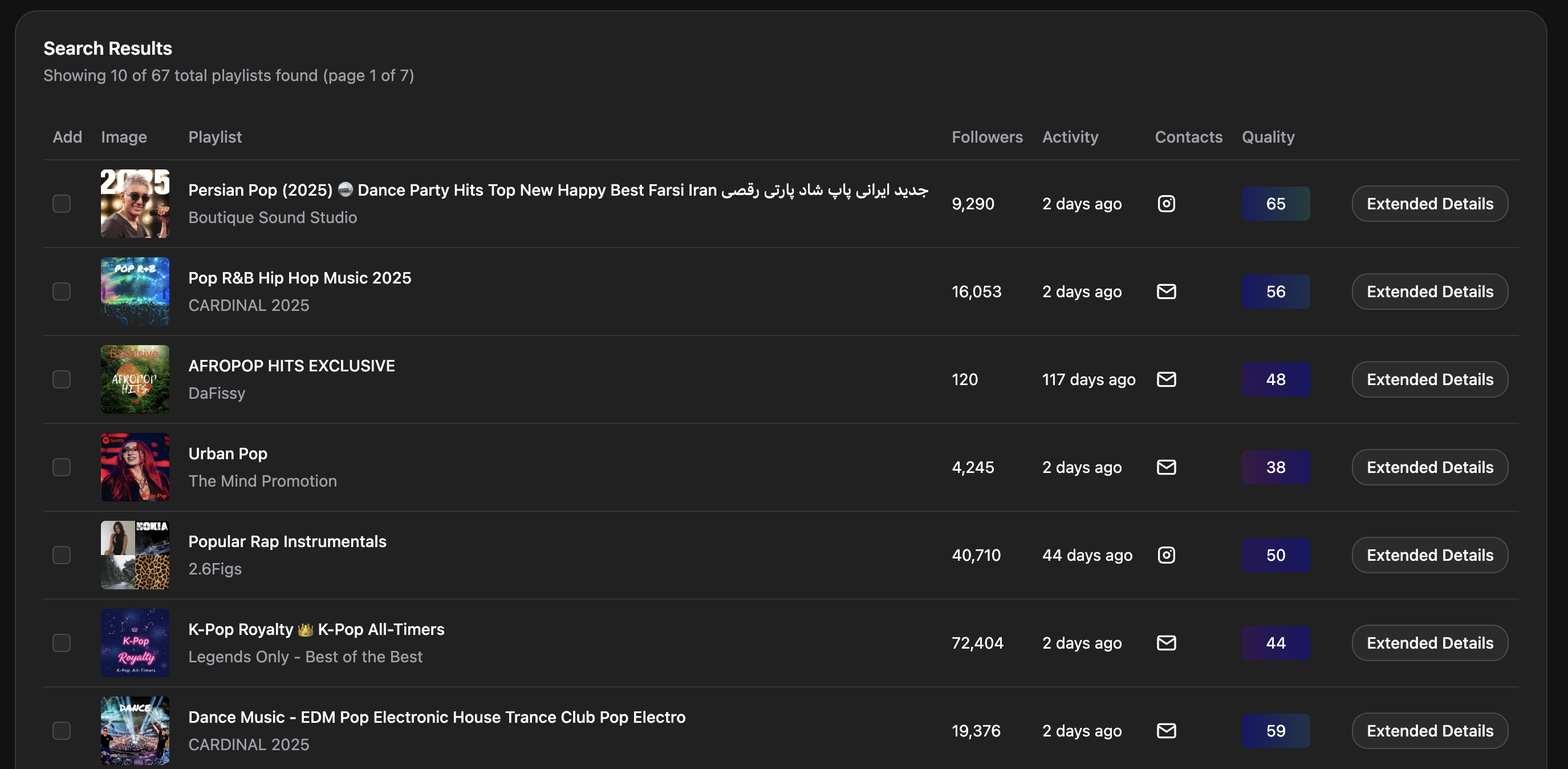The width and height of the screenshot is (1568, 769).
Task: Click email icon for K-Pop Royalty playlist
Action: point(1165,643)
